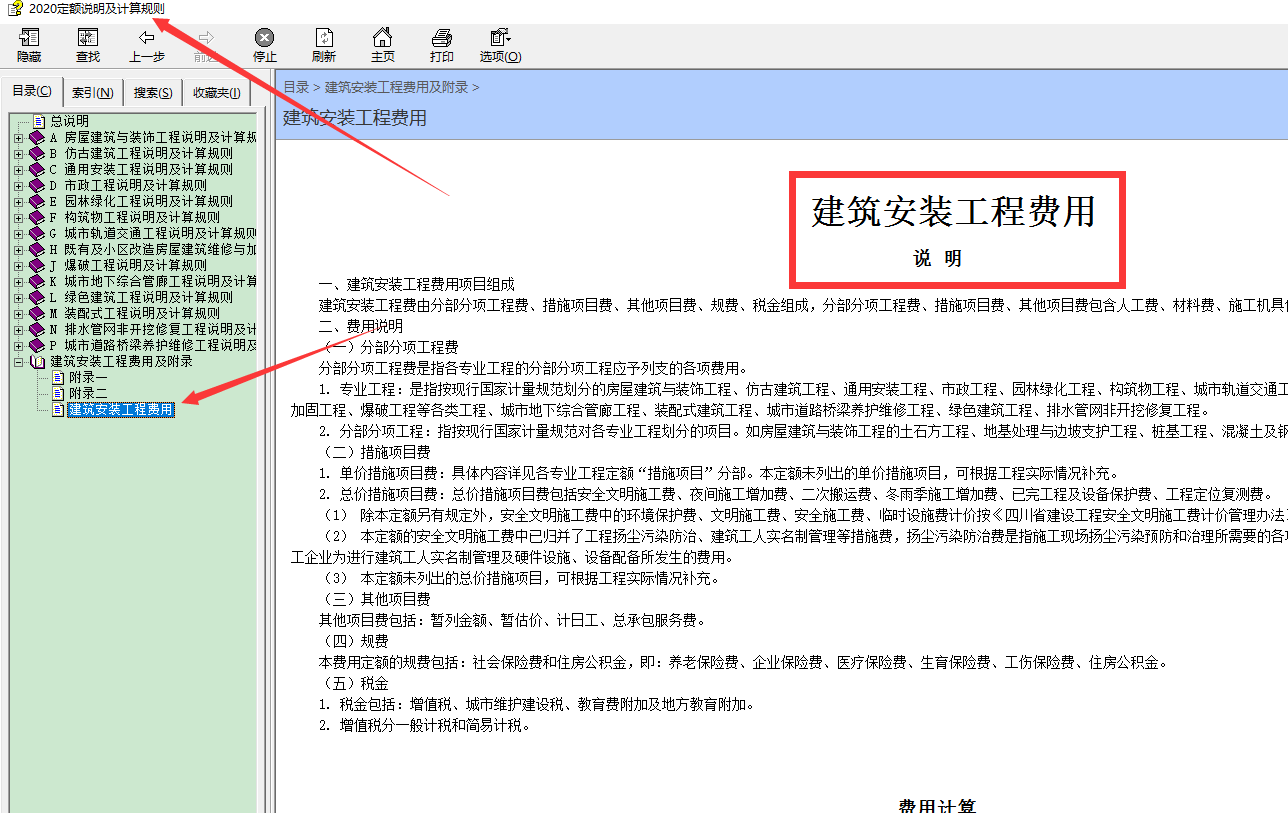Expand the B 仿古建筑工程 node
Viewport: 1288px width, 813px height.
(x=17, y=154)
